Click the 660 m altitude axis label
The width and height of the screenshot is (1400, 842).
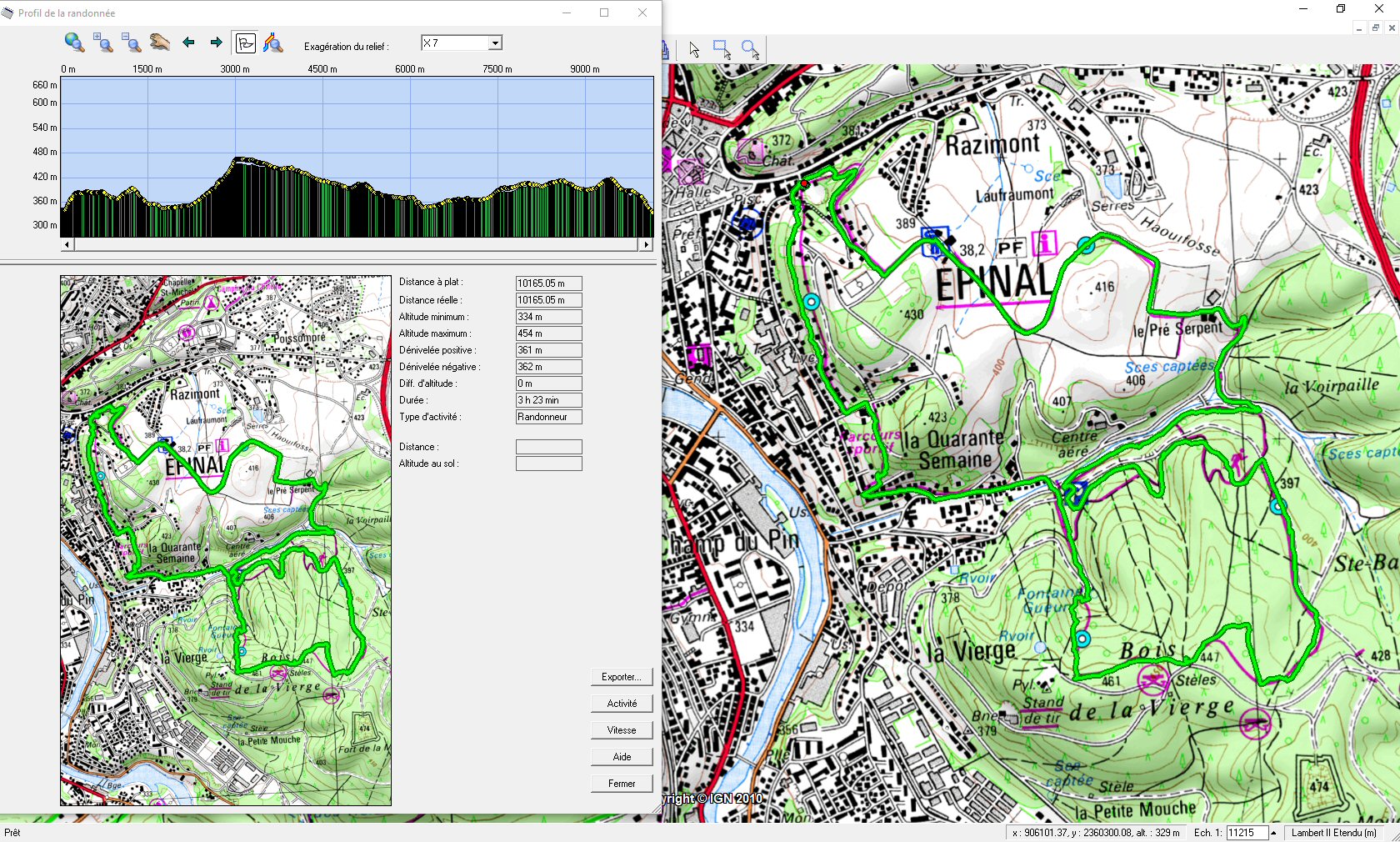tap(45, 85)
